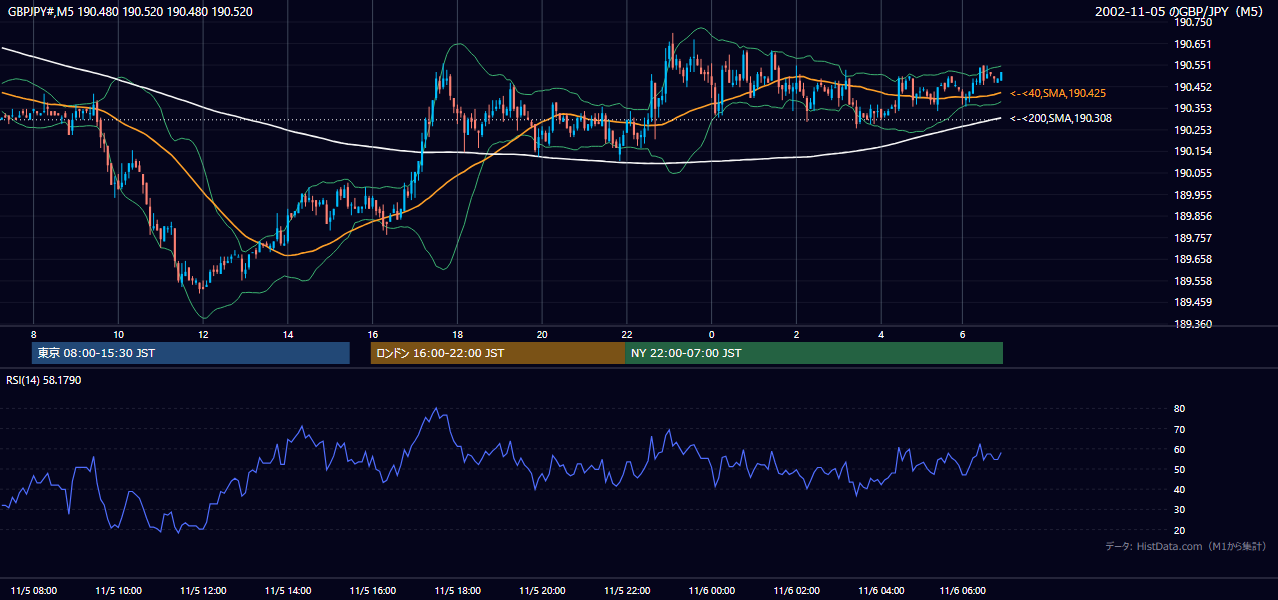The height and width of the screenshot is (600, 1278).
Task: Click the hour 18 tick on chart axis
Action: tap(457, 334)
